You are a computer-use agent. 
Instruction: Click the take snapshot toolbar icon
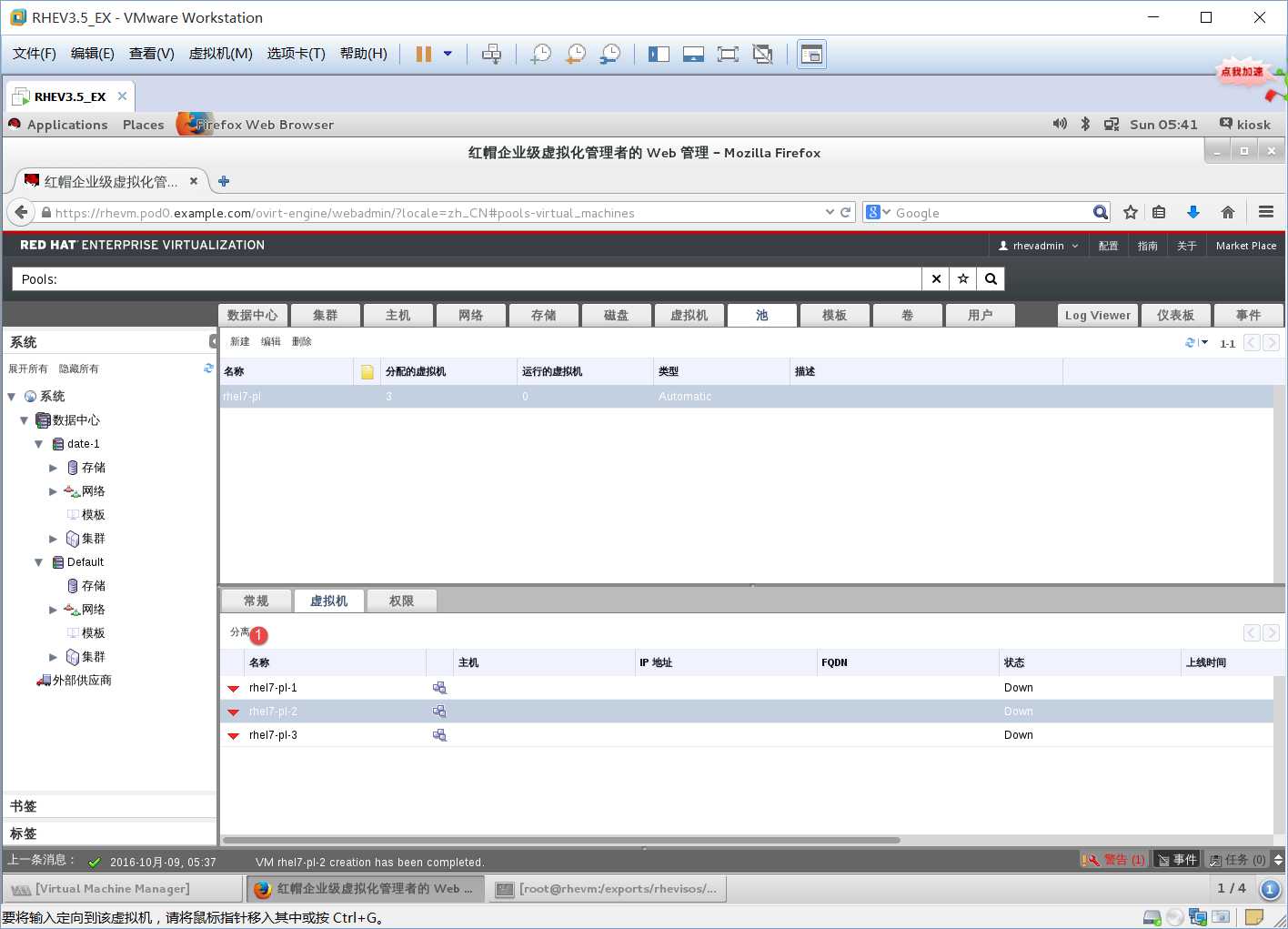(x=541, y=55)
